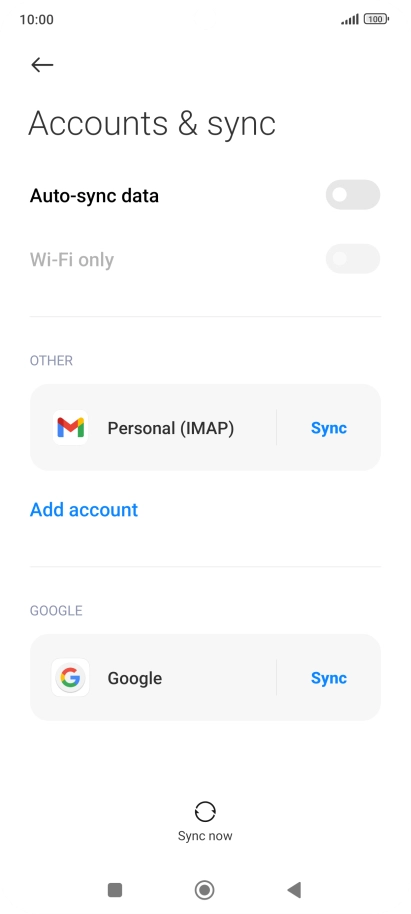Open the Add account link
Image resolution: width=411 pixels, height=914 pixels.
tap(84, 509)
